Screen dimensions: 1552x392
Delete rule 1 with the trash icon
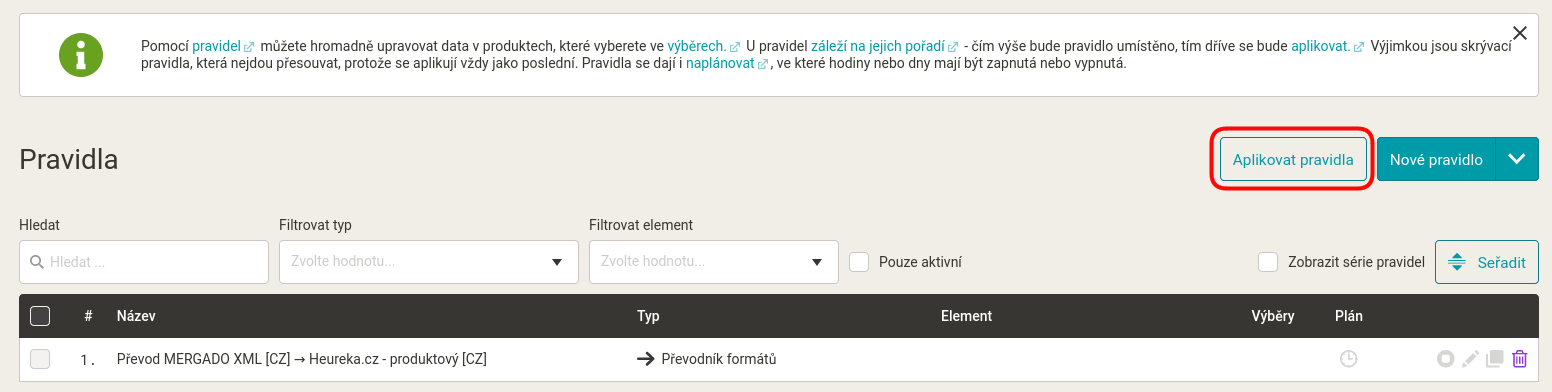tap(1520, 359)
